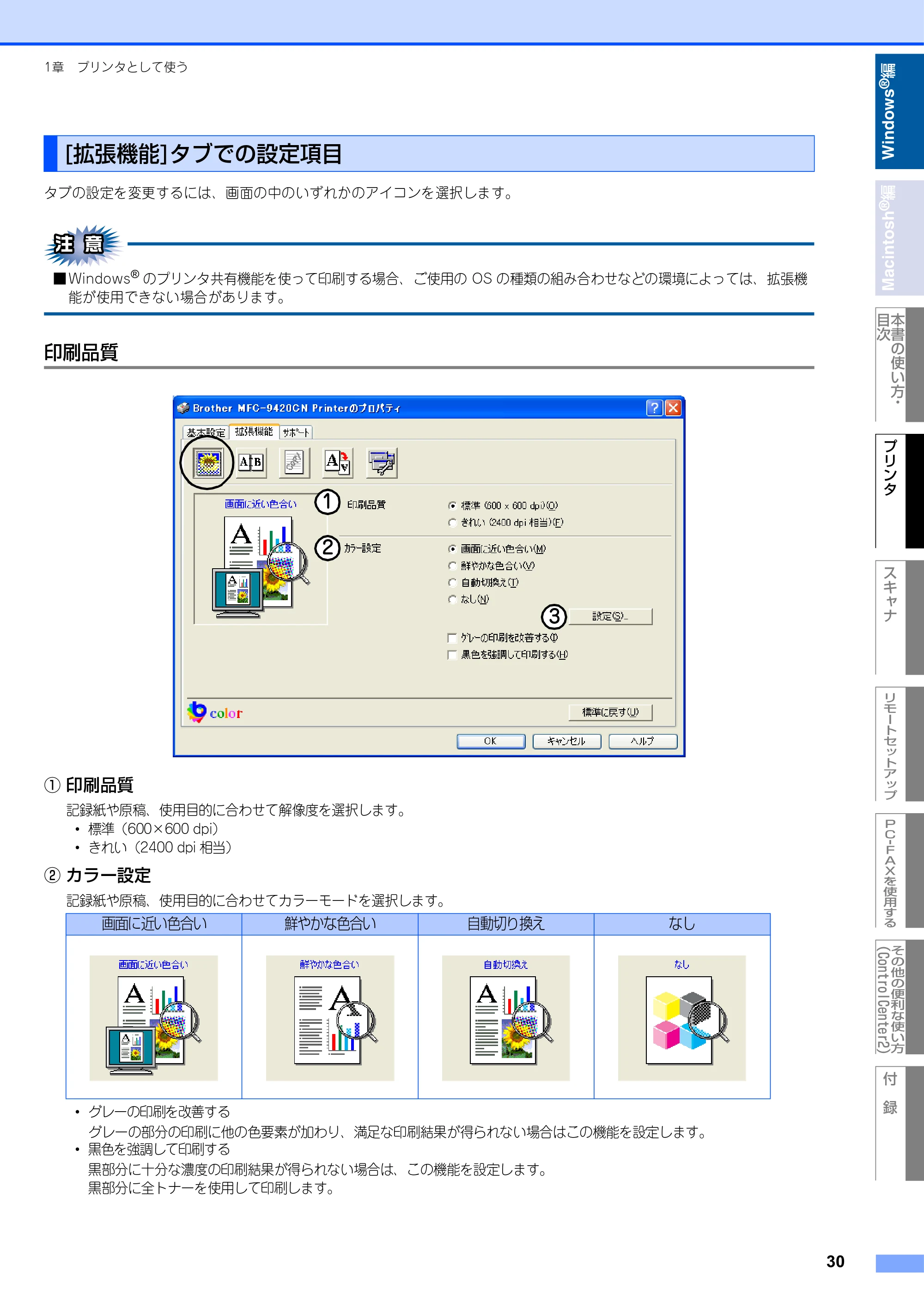Click the Brother color logo
Image resolution: width=924 pixels, height=1308 pixels.
(x=215, y=712)
